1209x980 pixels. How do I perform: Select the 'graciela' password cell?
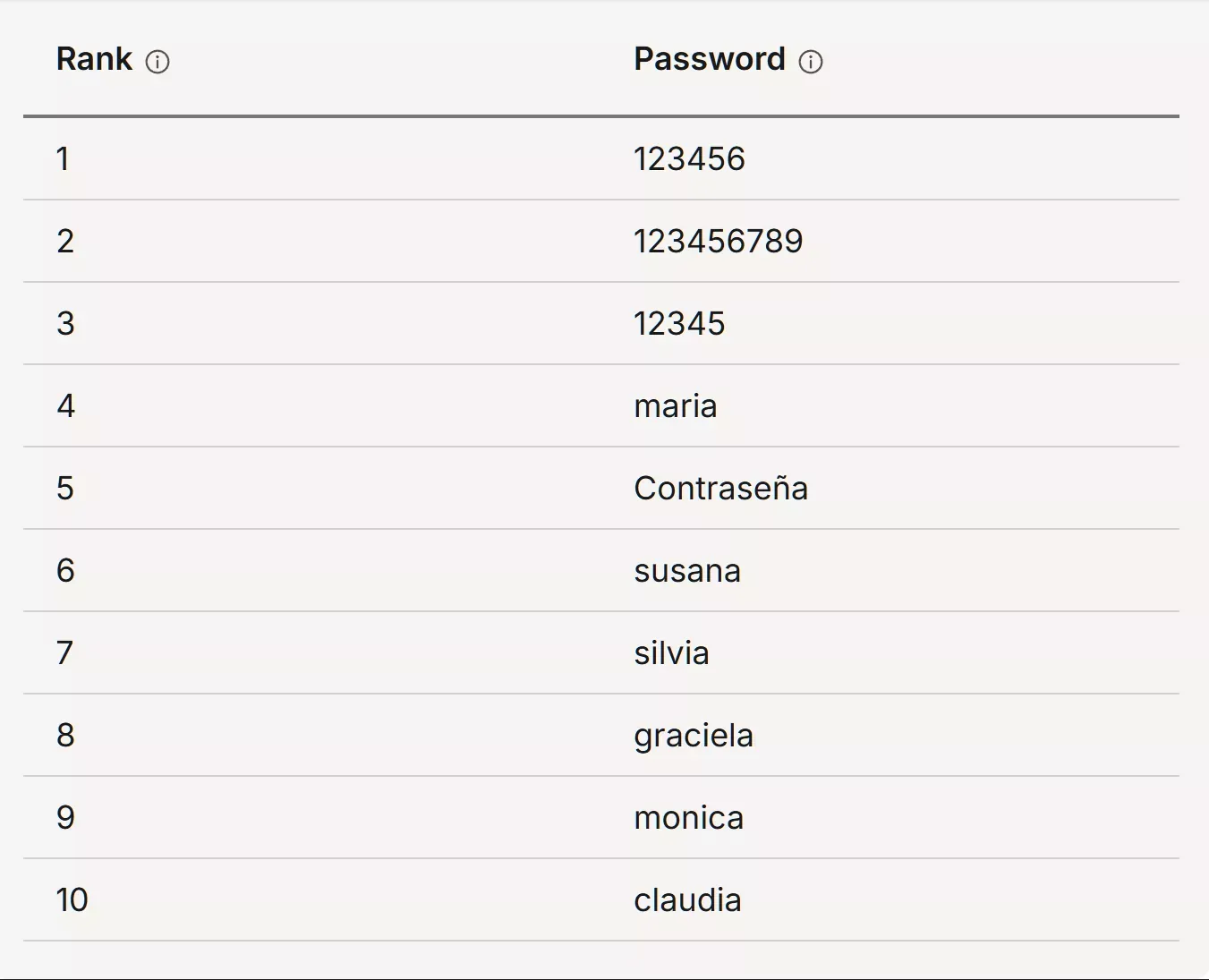[x=694, y=736]
